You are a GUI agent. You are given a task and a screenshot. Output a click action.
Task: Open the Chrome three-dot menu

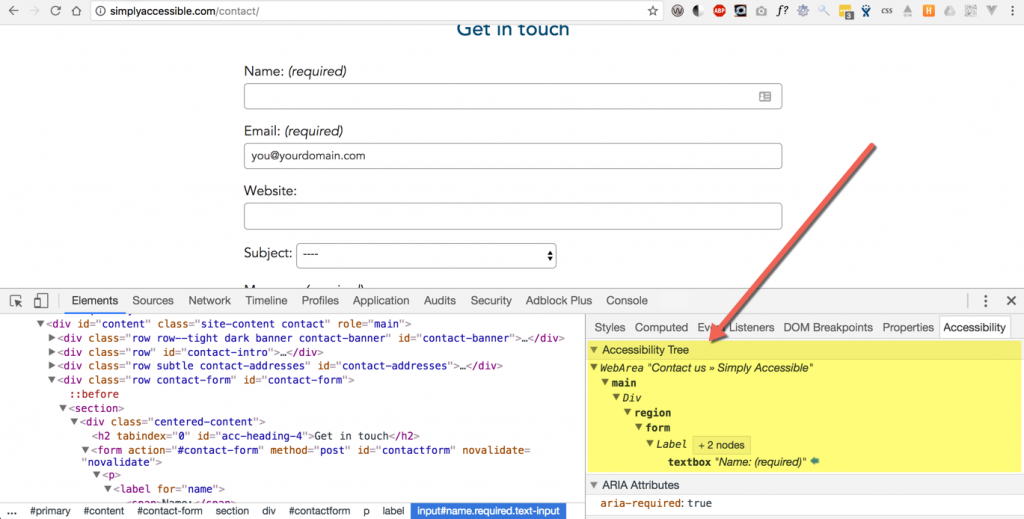click(1012, 11)
